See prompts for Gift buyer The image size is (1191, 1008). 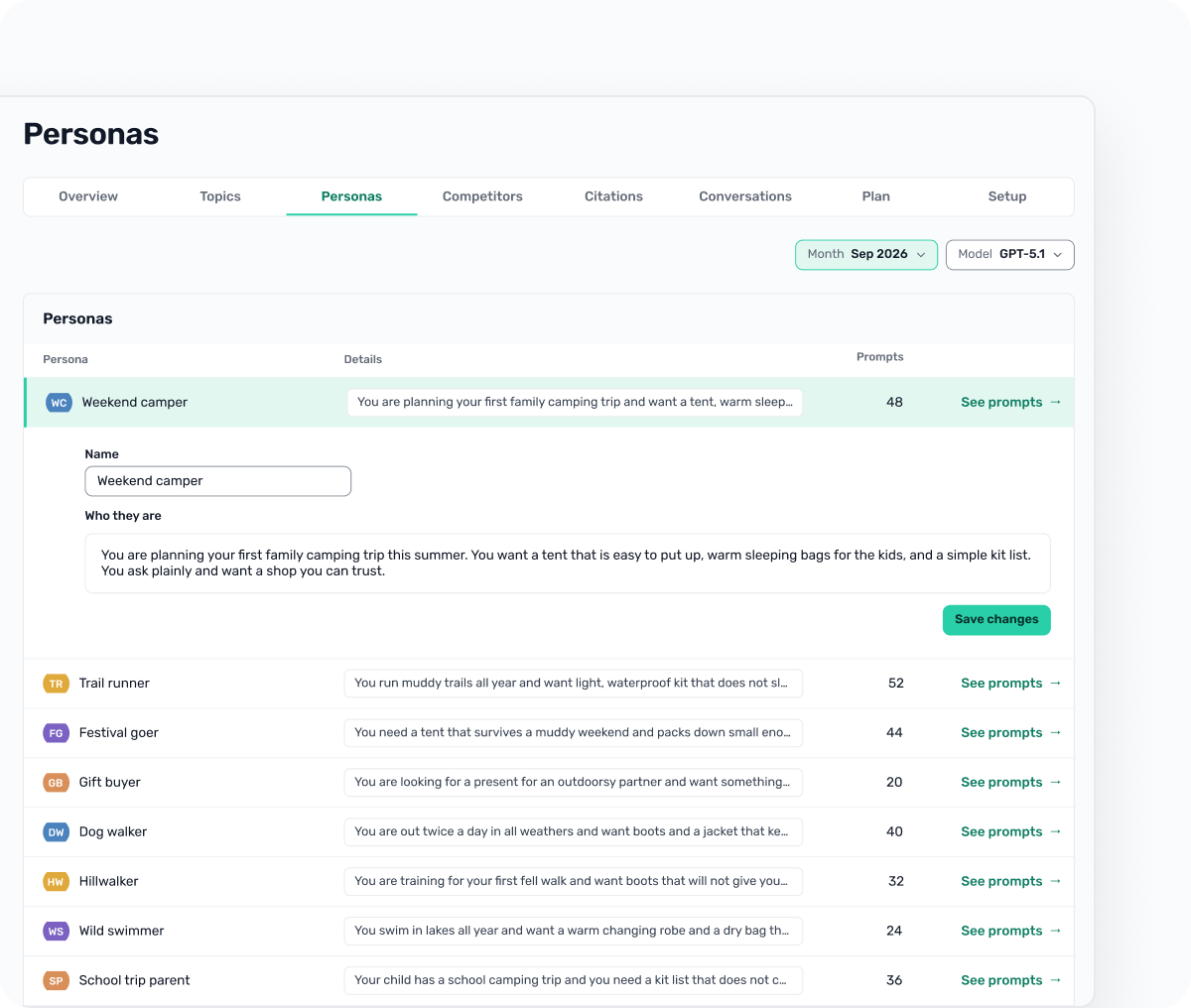click(1011, 783)
